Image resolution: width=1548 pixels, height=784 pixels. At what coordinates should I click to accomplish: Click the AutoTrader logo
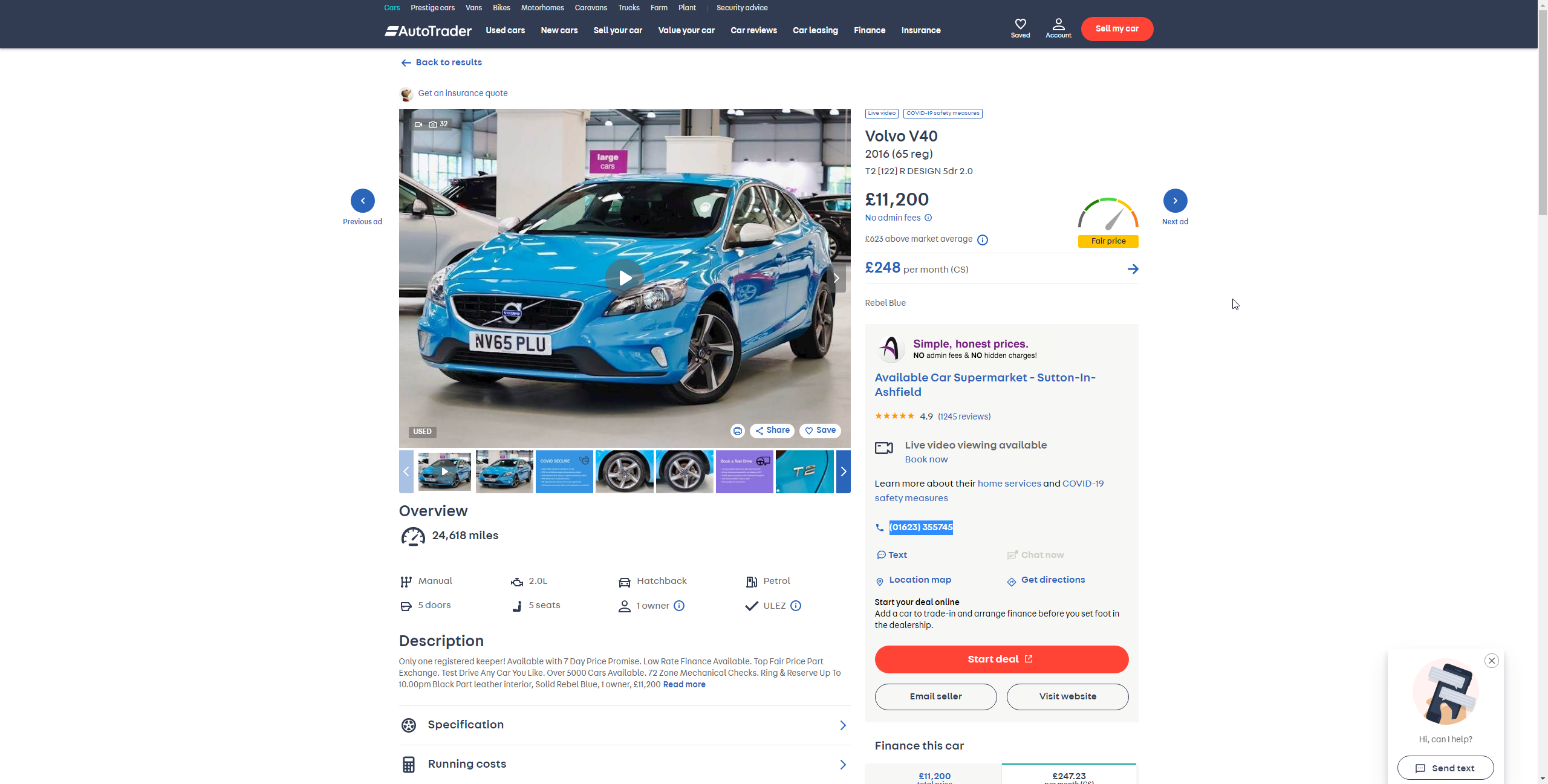click(x=428, y=31)
